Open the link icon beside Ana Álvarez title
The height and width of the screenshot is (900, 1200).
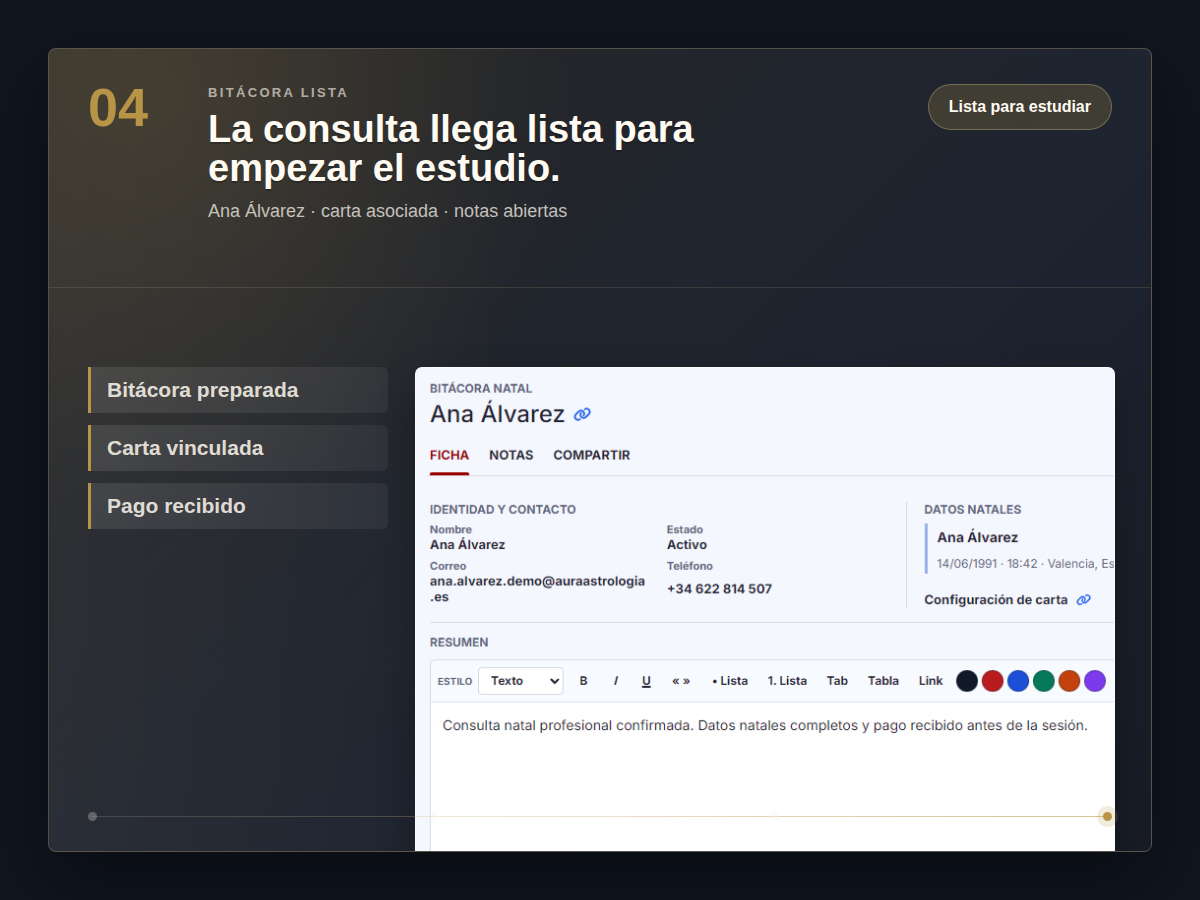(583, 414)
